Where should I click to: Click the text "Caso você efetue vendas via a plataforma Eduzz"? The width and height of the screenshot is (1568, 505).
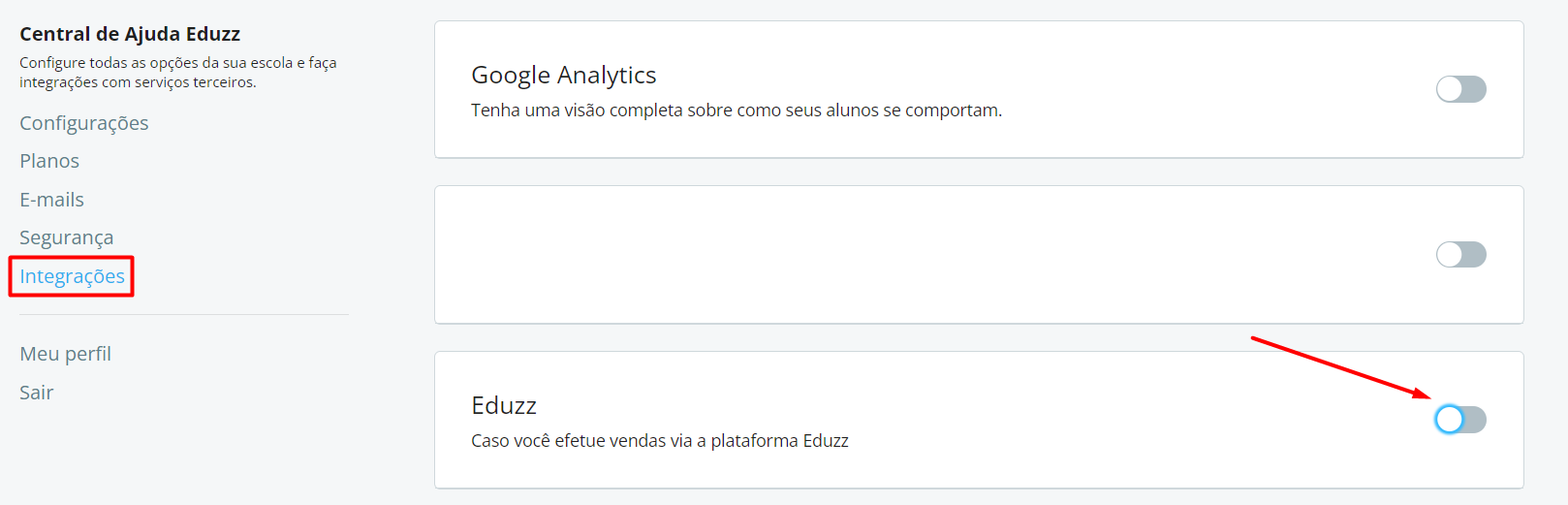pyautogui.click(x=660, y=441)
